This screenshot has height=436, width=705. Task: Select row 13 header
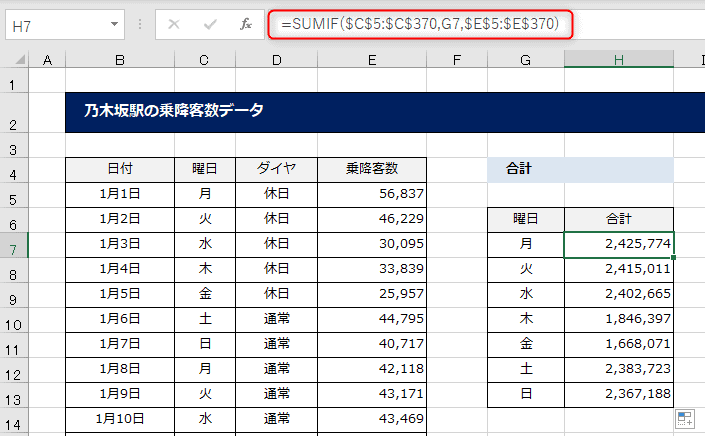point(13,395)
